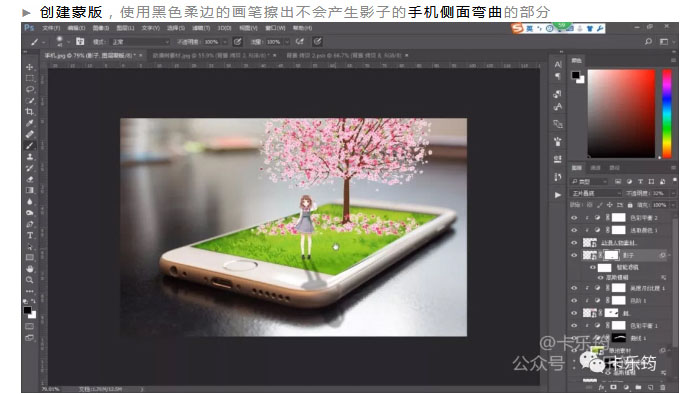
Task: Delete layer with trash icon
Action: [x=662, y=387]
